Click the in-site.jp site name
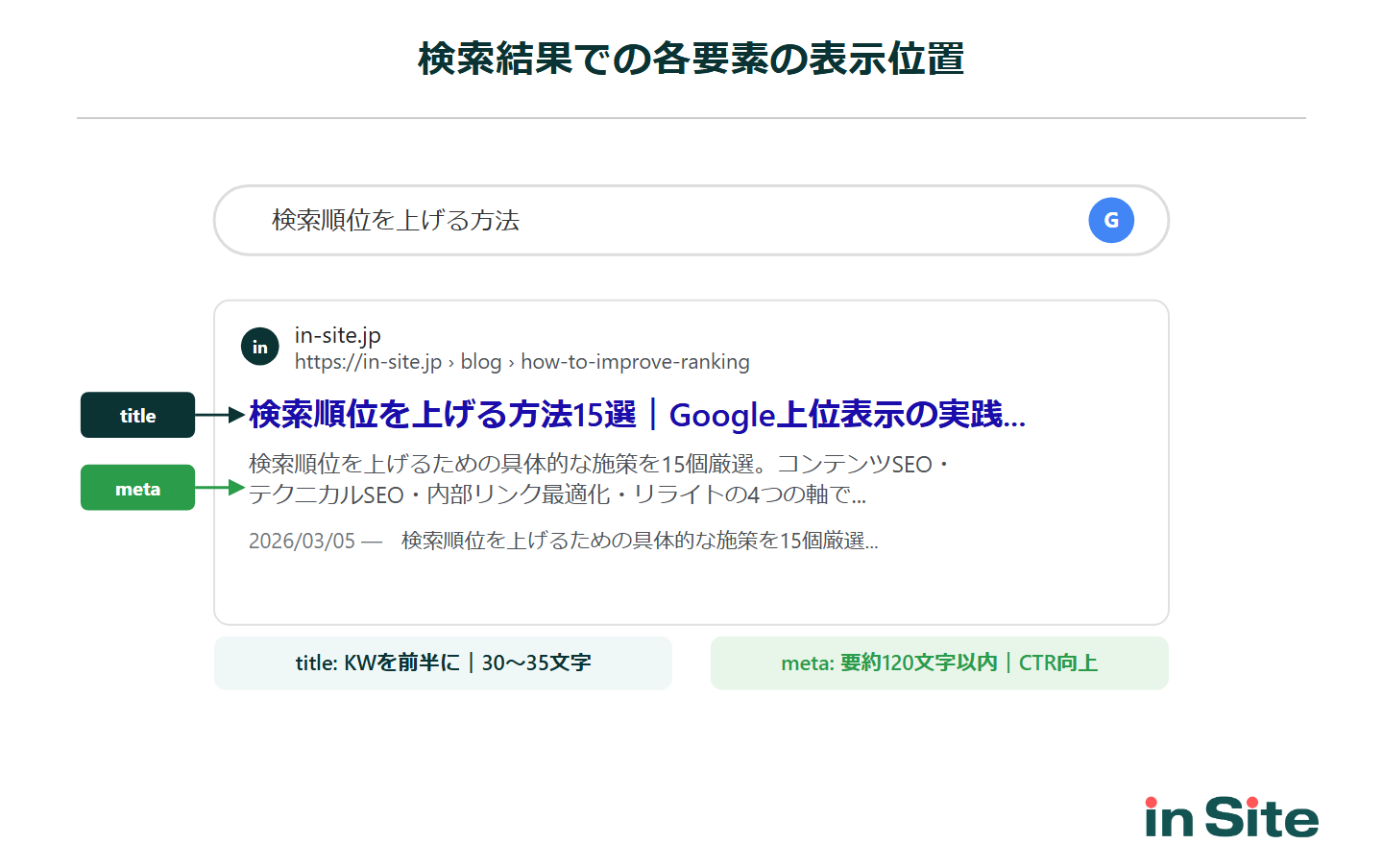This screenshot has height=868, width=1383. [336, 335]
